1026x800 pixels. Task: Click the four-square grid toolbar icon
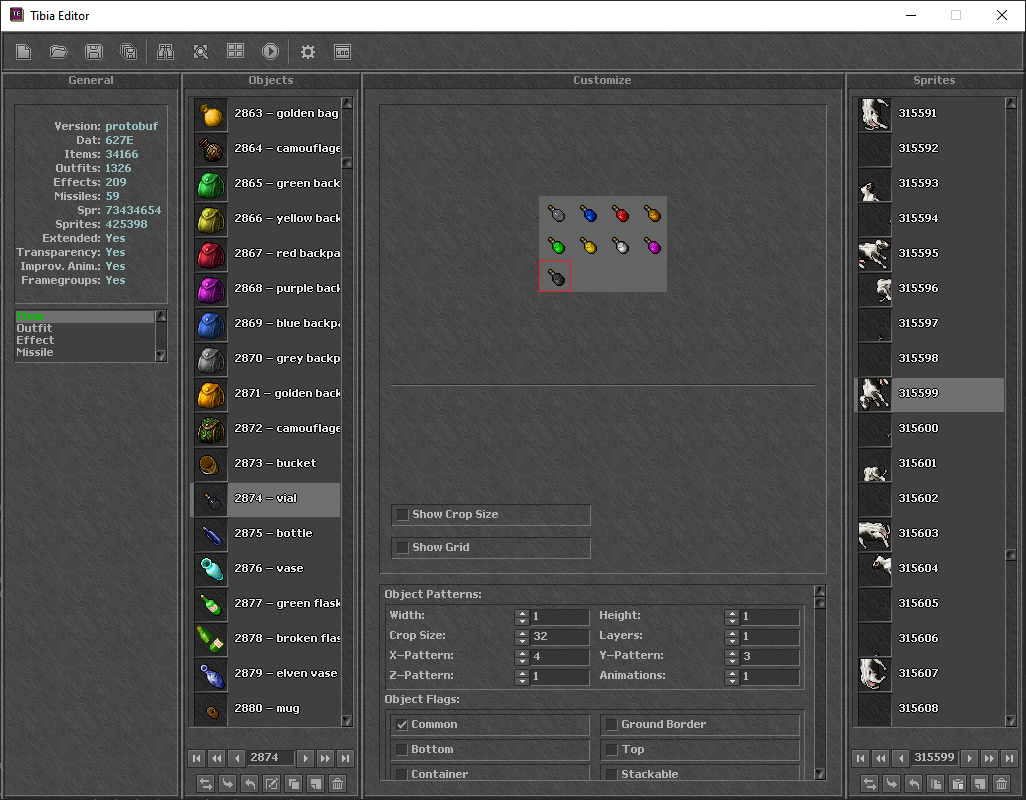(236, 52)
